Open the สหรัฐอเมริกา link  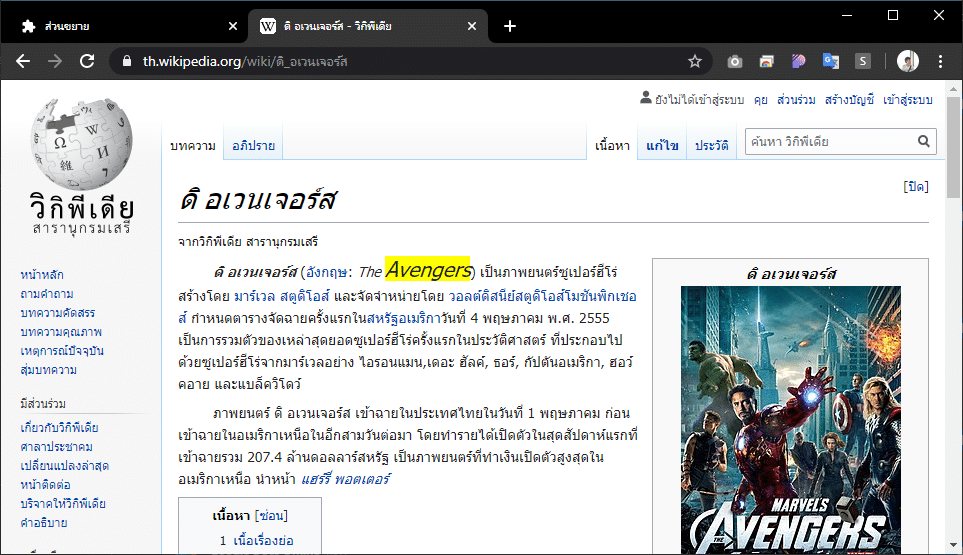click(404, 319)
